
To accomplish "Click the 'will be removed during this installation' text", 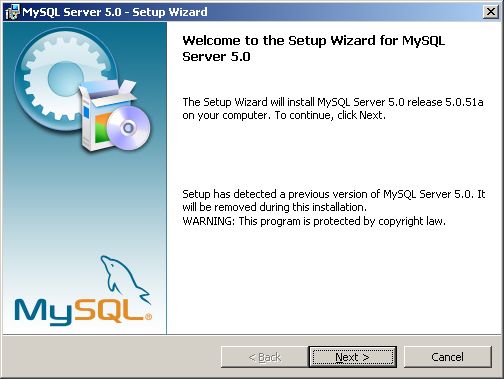I will 274,207.
